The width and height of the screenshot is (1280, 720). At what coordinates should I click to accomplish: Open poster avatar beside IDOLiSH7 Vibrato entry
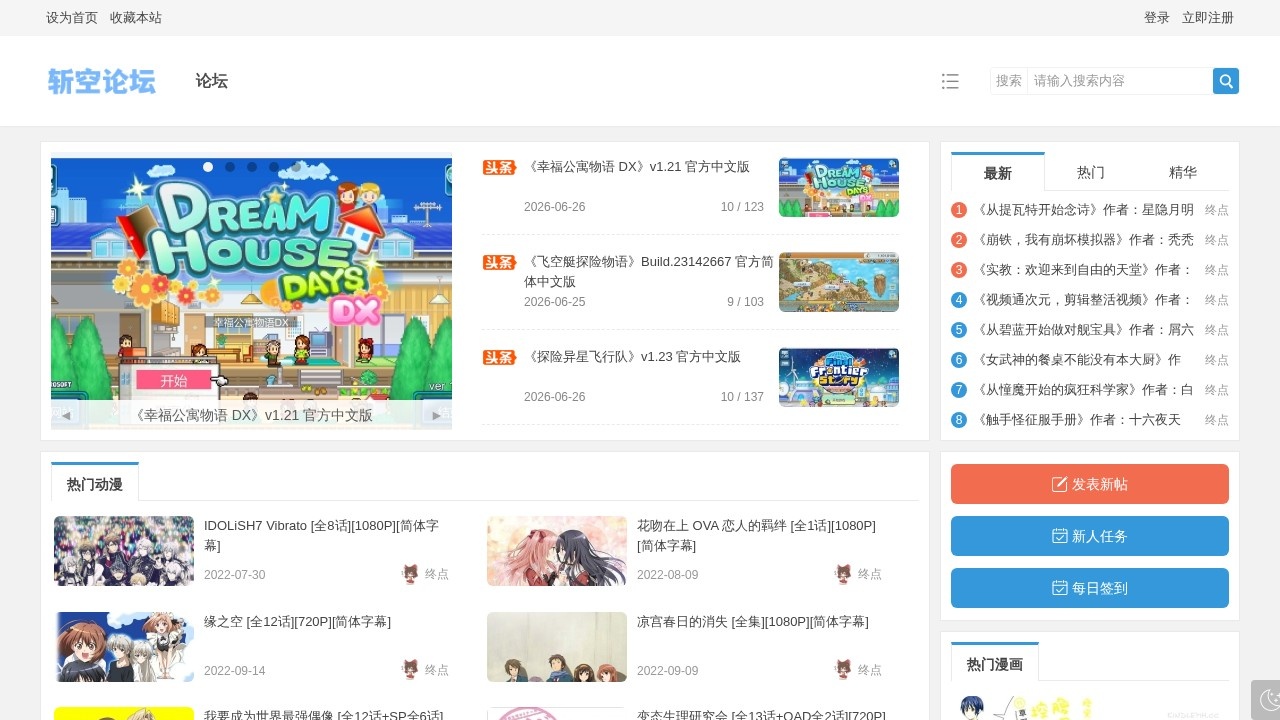pos(410,574)
